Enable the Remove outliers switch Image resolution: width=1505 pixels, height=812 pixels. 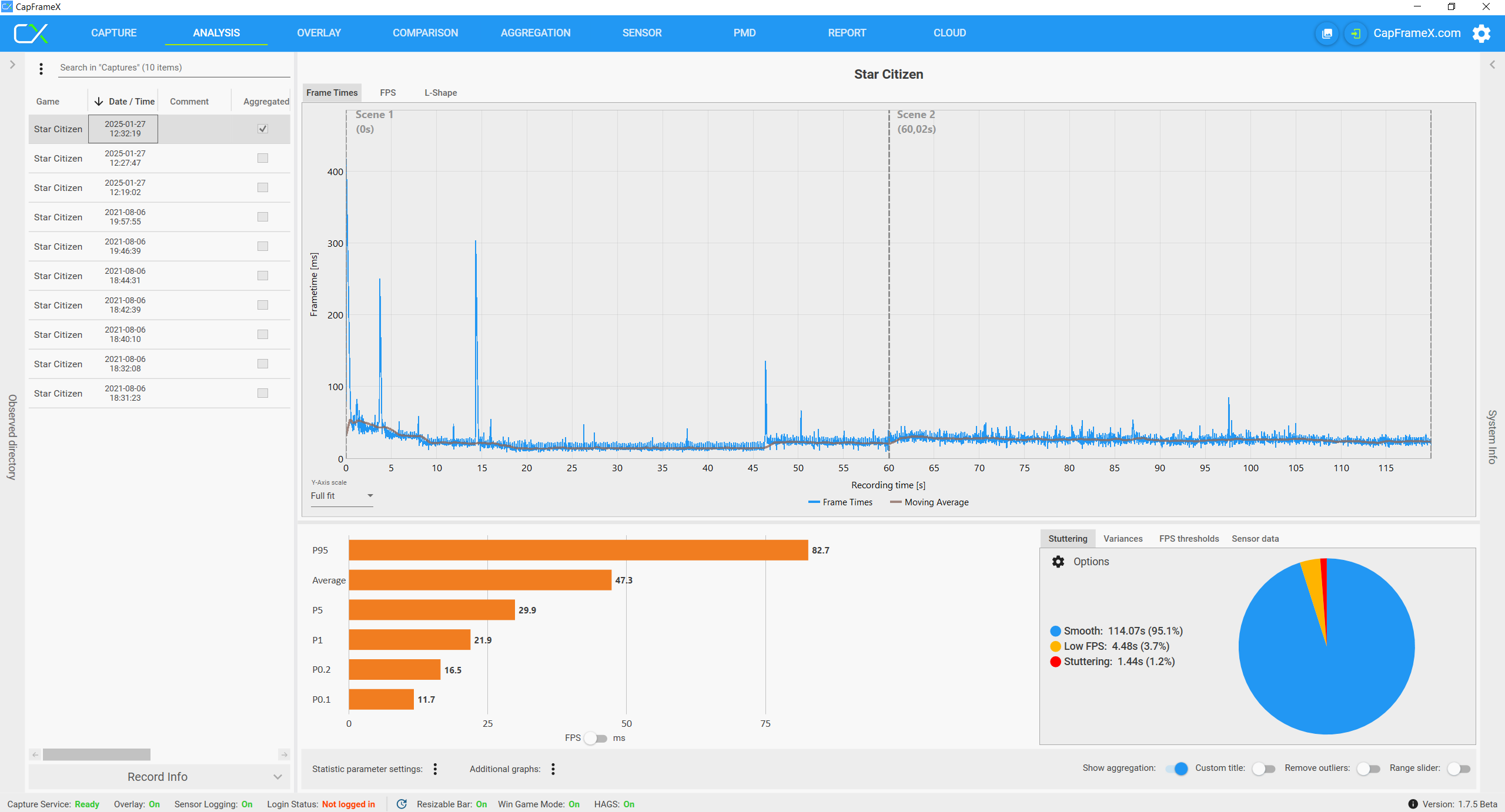[1368, 769]
